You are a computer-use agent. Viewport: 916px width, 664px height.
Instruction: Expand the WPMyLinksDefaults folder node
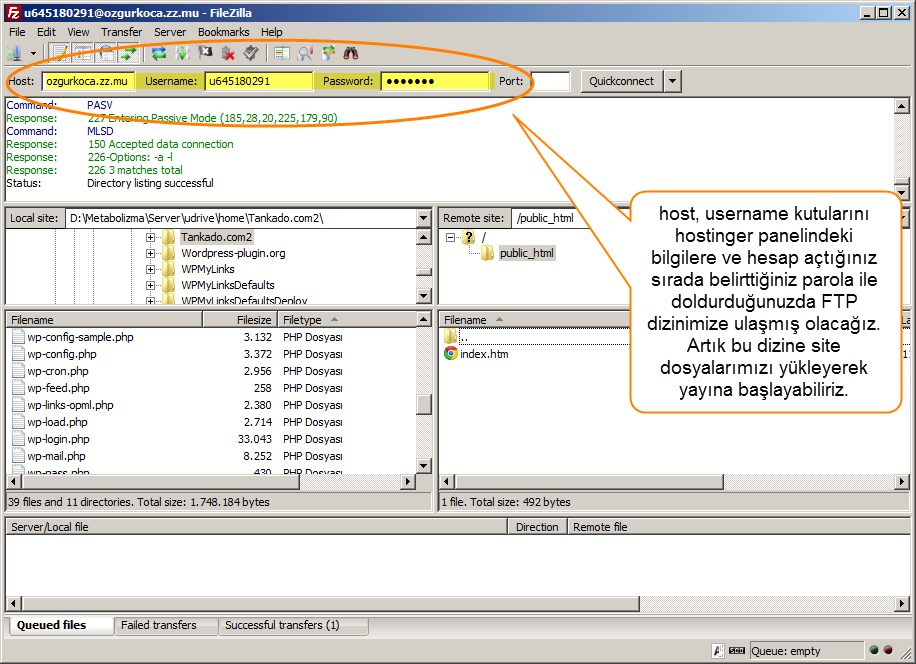151,286
